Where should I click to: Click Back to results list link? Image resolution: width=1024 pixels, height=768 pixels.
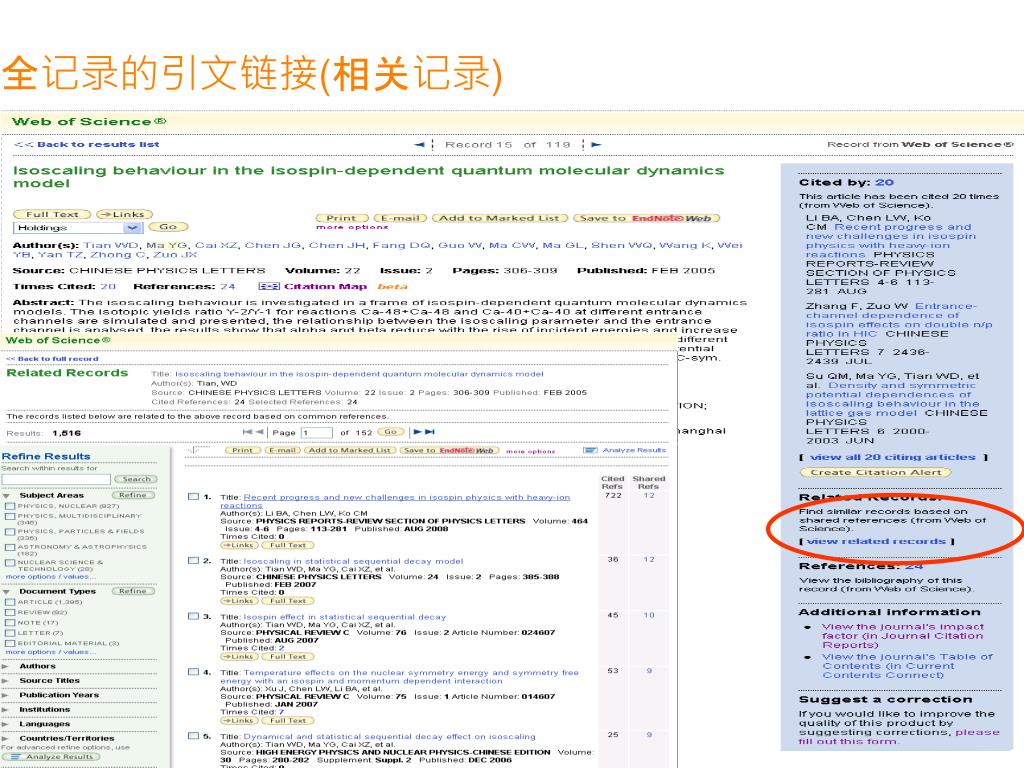tap(87, 144)
